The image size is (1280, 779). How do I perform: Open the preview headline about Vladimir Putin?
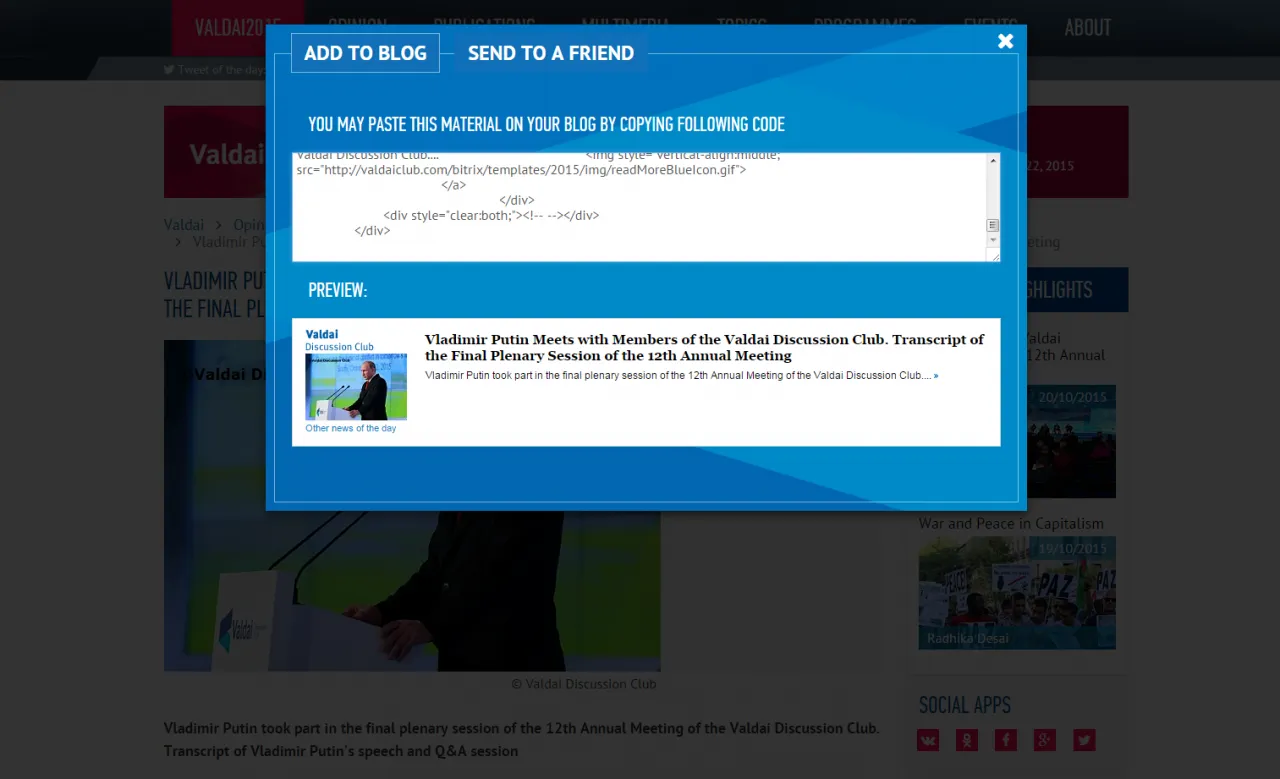(704, 347)
